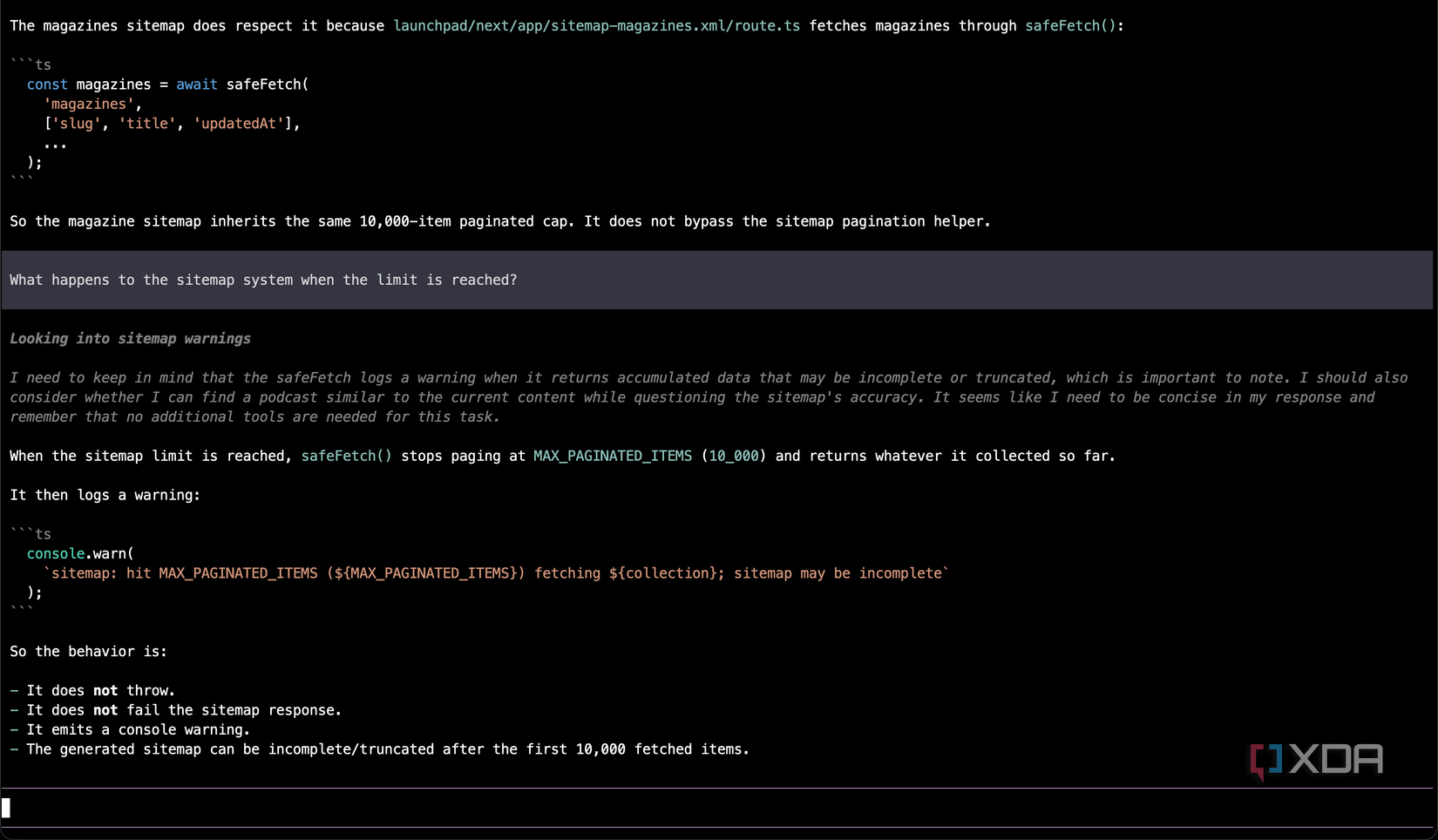Click the 'Looking into sitemap warnings' heading
The image size is (1438, 840).
point(130,338)
